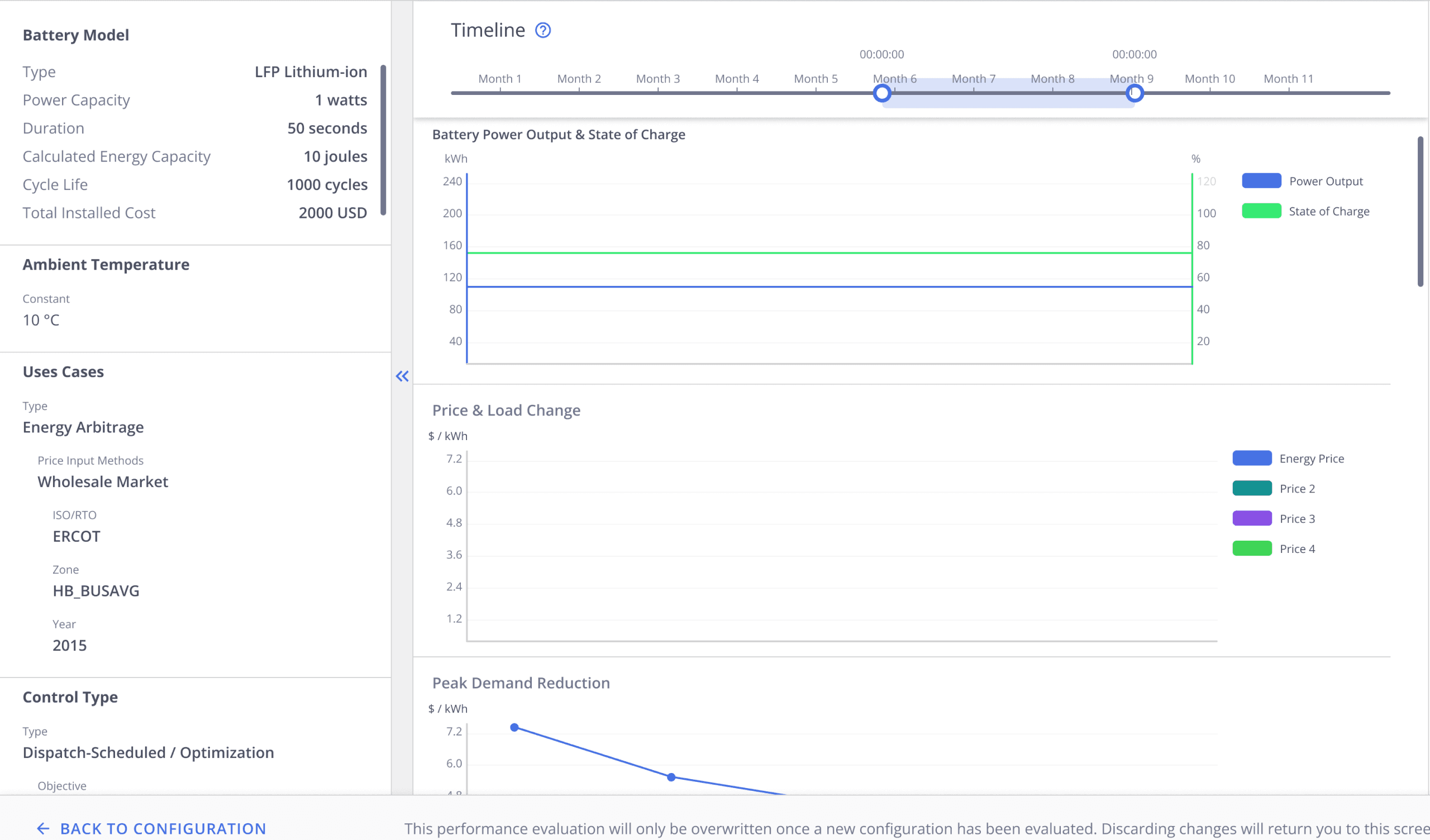Click the back arrow icon at bottom left
The height and width of the screenshot is (840, 1430).
tap(43, 829)
